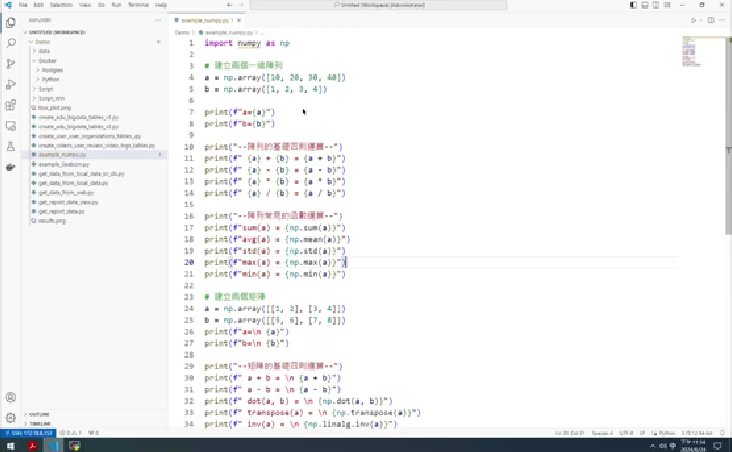The height and width of the screenshot is (452, 732).
Task: Show hidden system tray icons
Action: [x=652, y=445]
